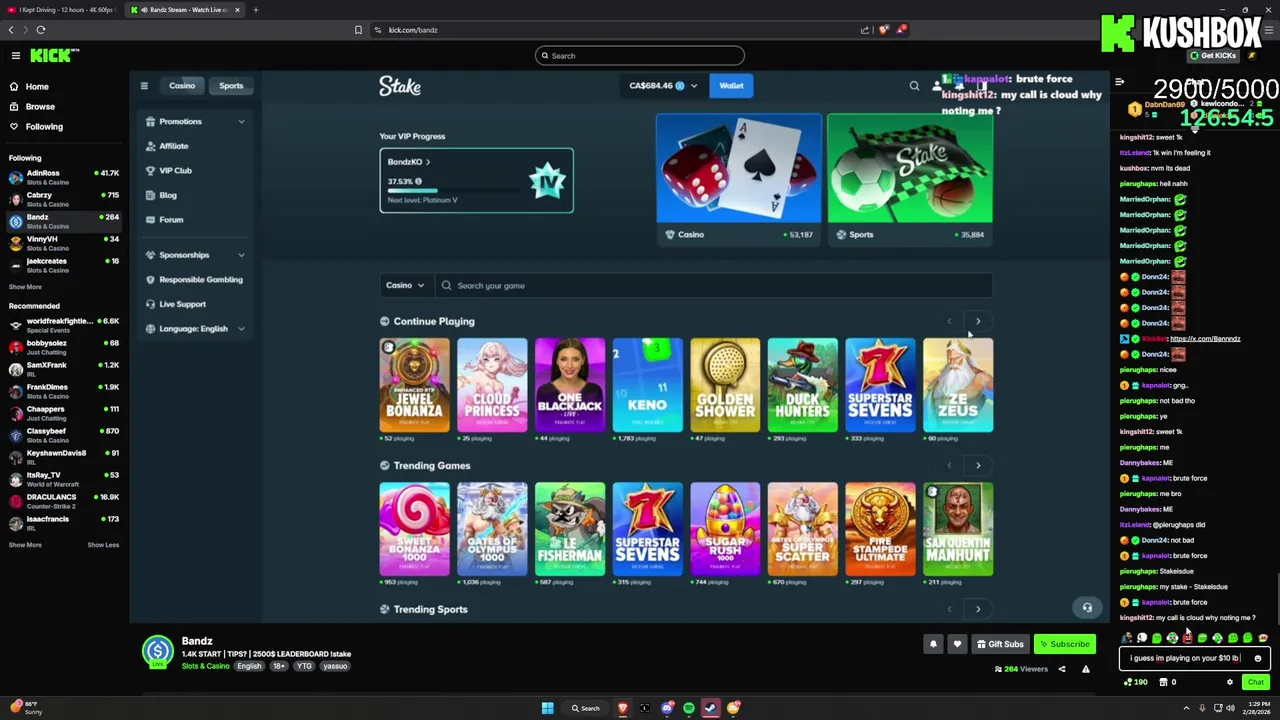This screenshot has width=1280, height=720.
Task: Expand the Sponsorships section
Action: coord(195,255)
